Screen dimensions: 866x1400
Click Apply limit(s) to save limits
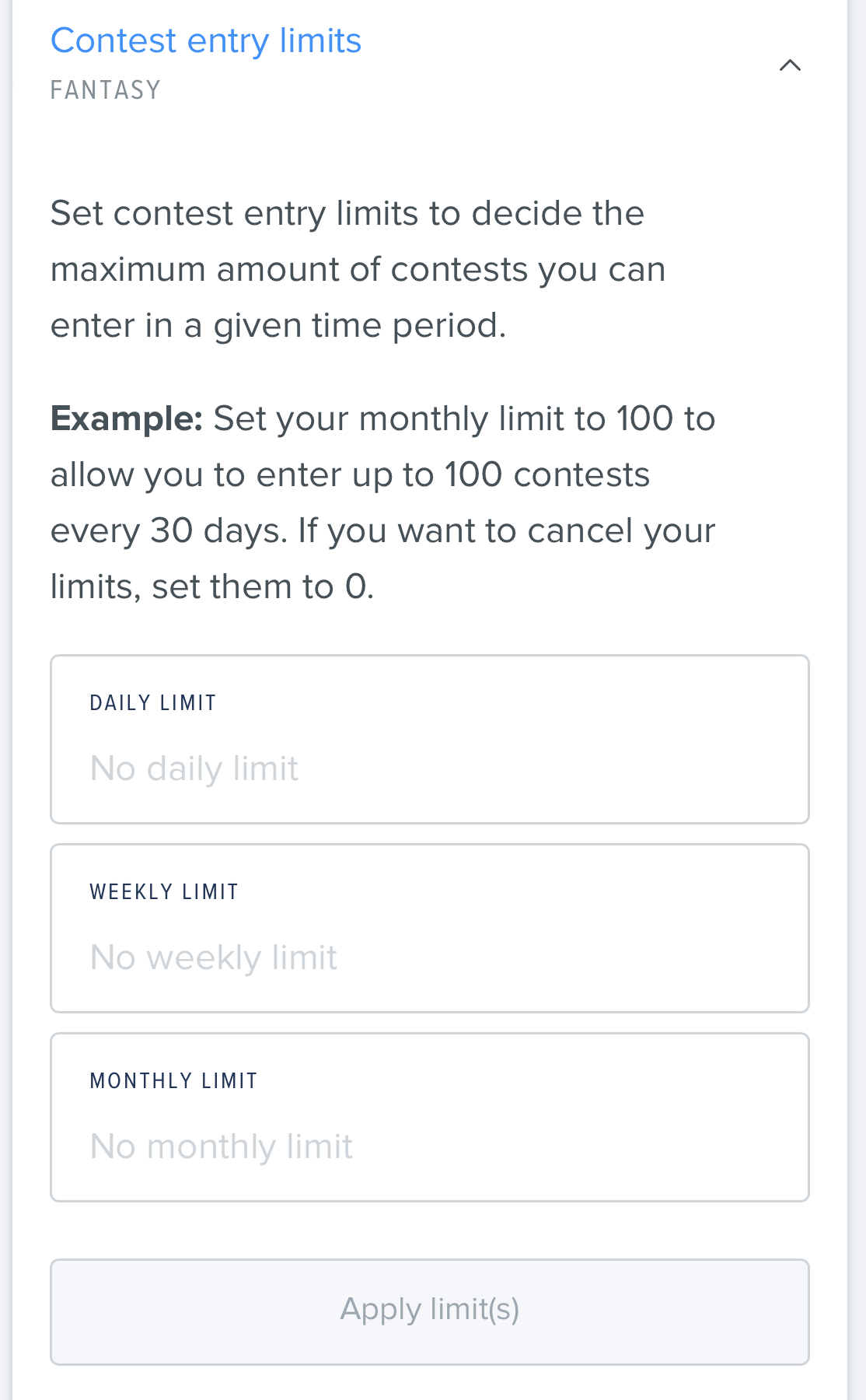(429, 1311)
